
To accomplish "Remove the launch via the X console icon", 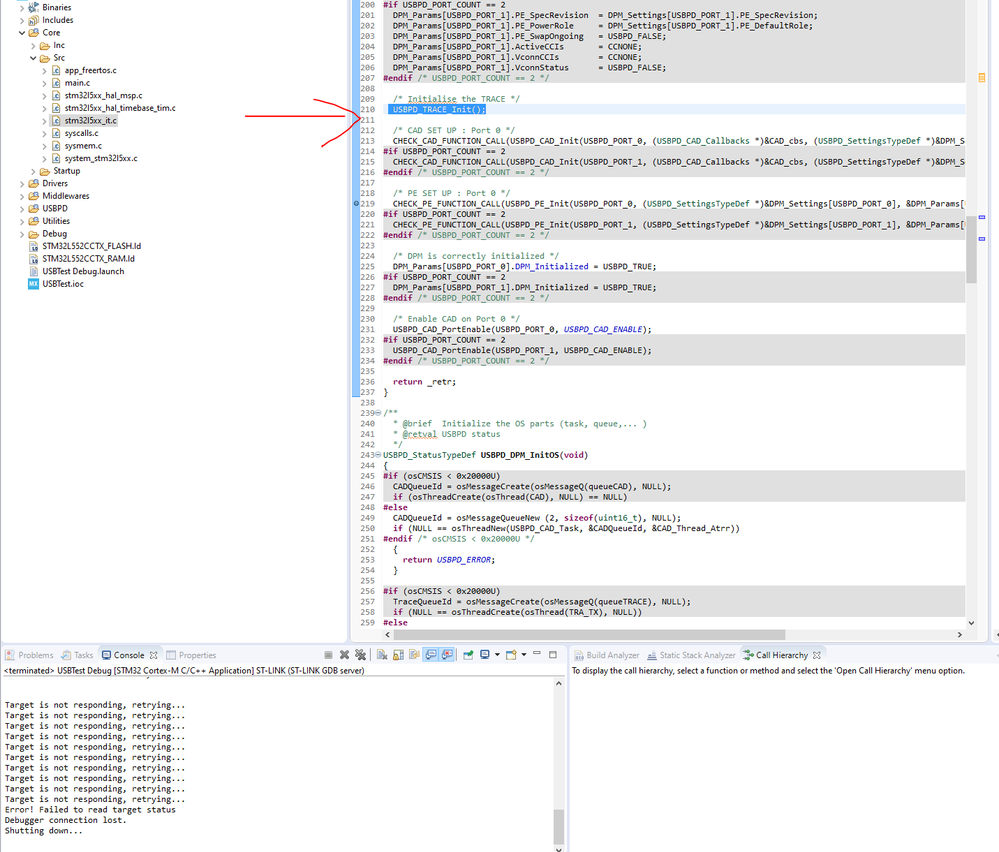I will (345, 655).
